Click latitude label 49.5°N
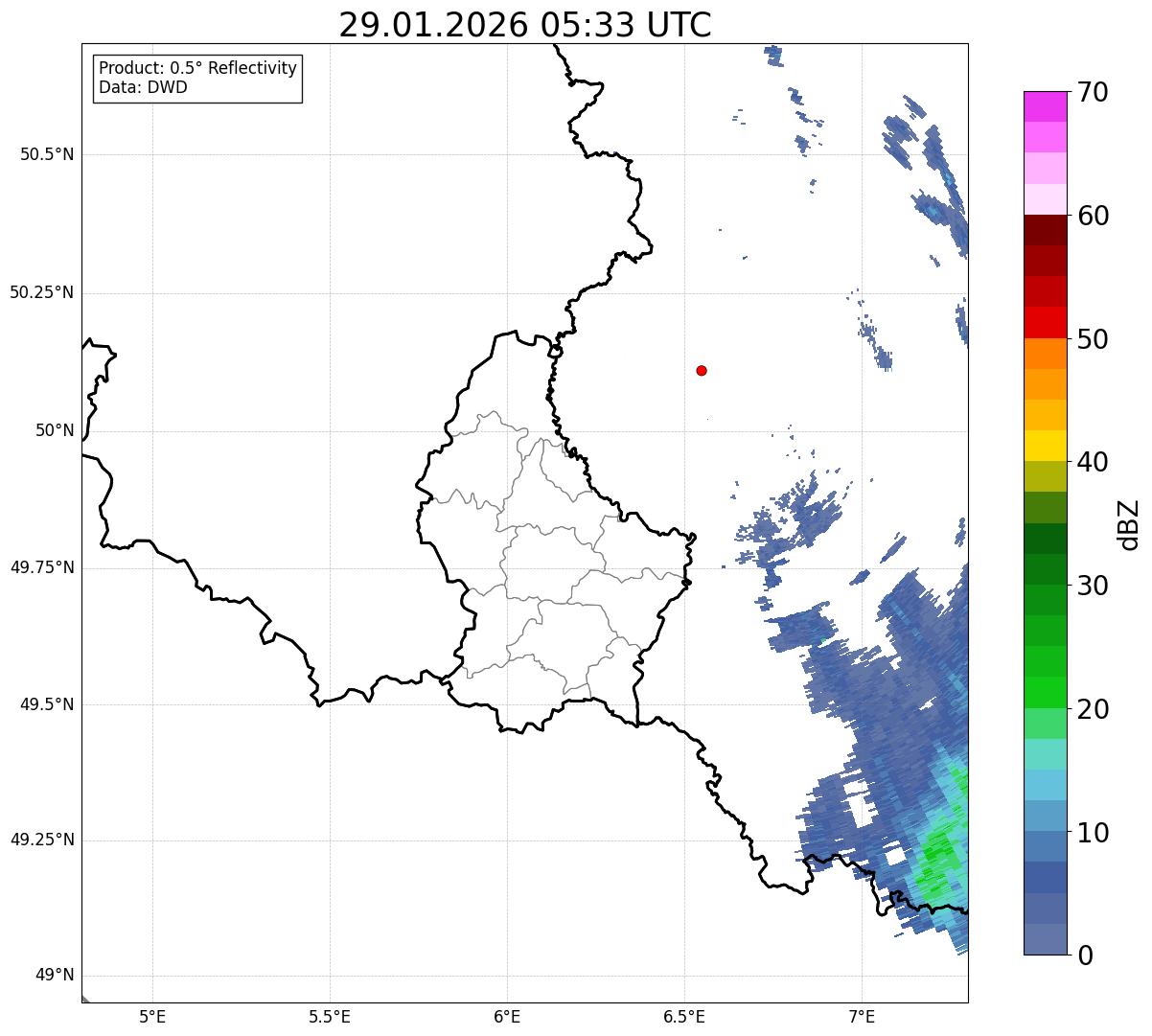This screenshot has height=1036, width=1152. coord(46,704)
